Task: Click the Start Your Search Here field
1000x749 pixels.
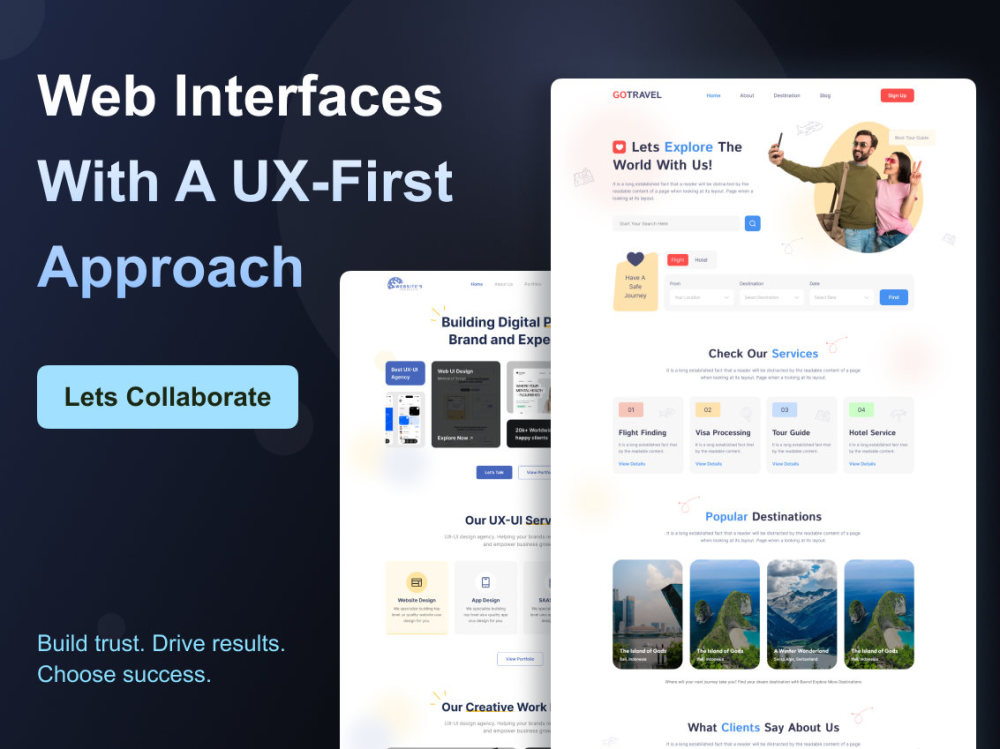Action: coord(676,223)
